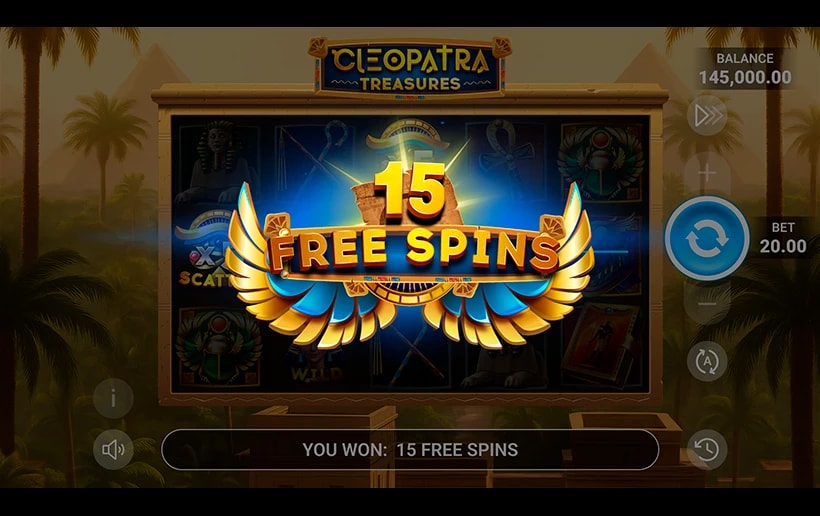Click the Balance amount display
The image size is (820, 516).
click(x=745, y=70)
